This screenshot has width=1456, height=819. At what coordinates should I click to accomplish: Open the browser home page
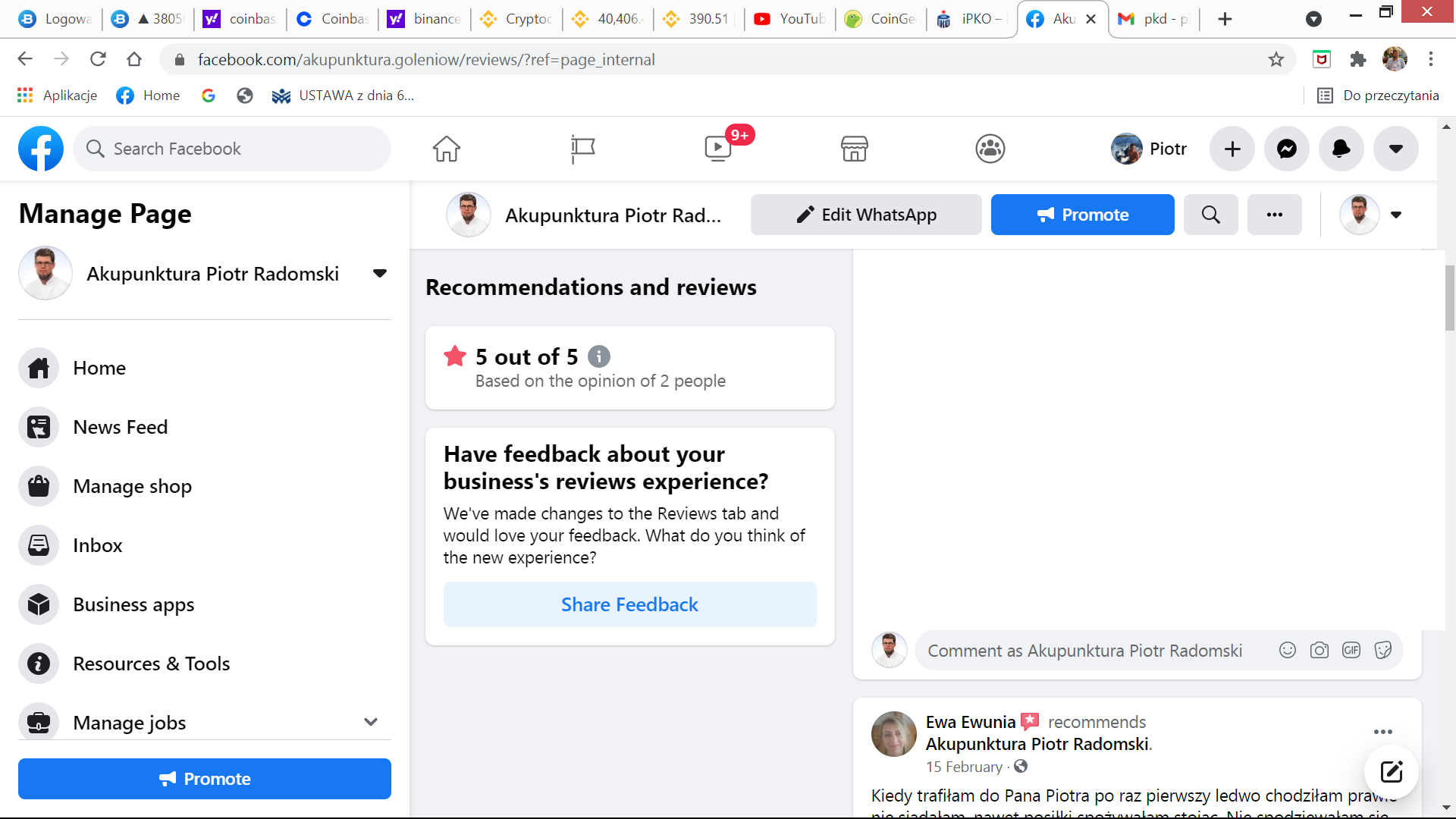[134, 59]
